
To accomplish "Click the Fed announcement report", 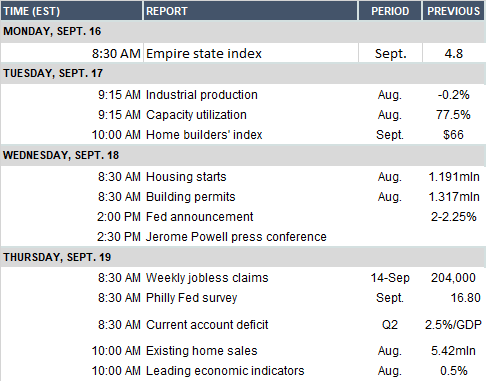I will pos(200,217).
